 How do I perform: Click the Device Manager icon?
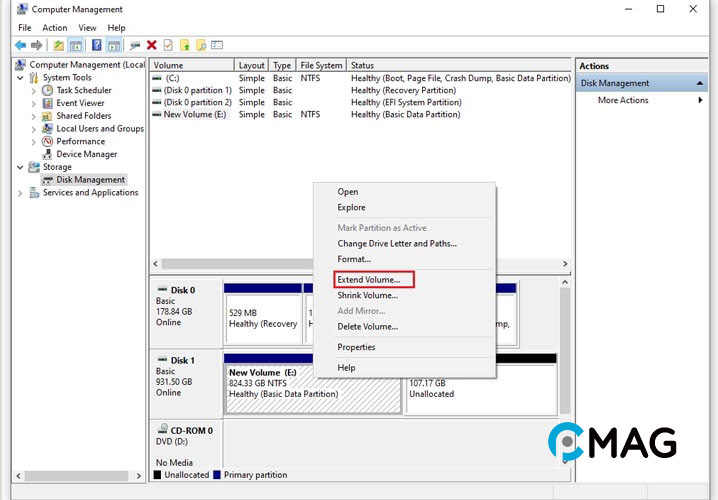(48, 155)
